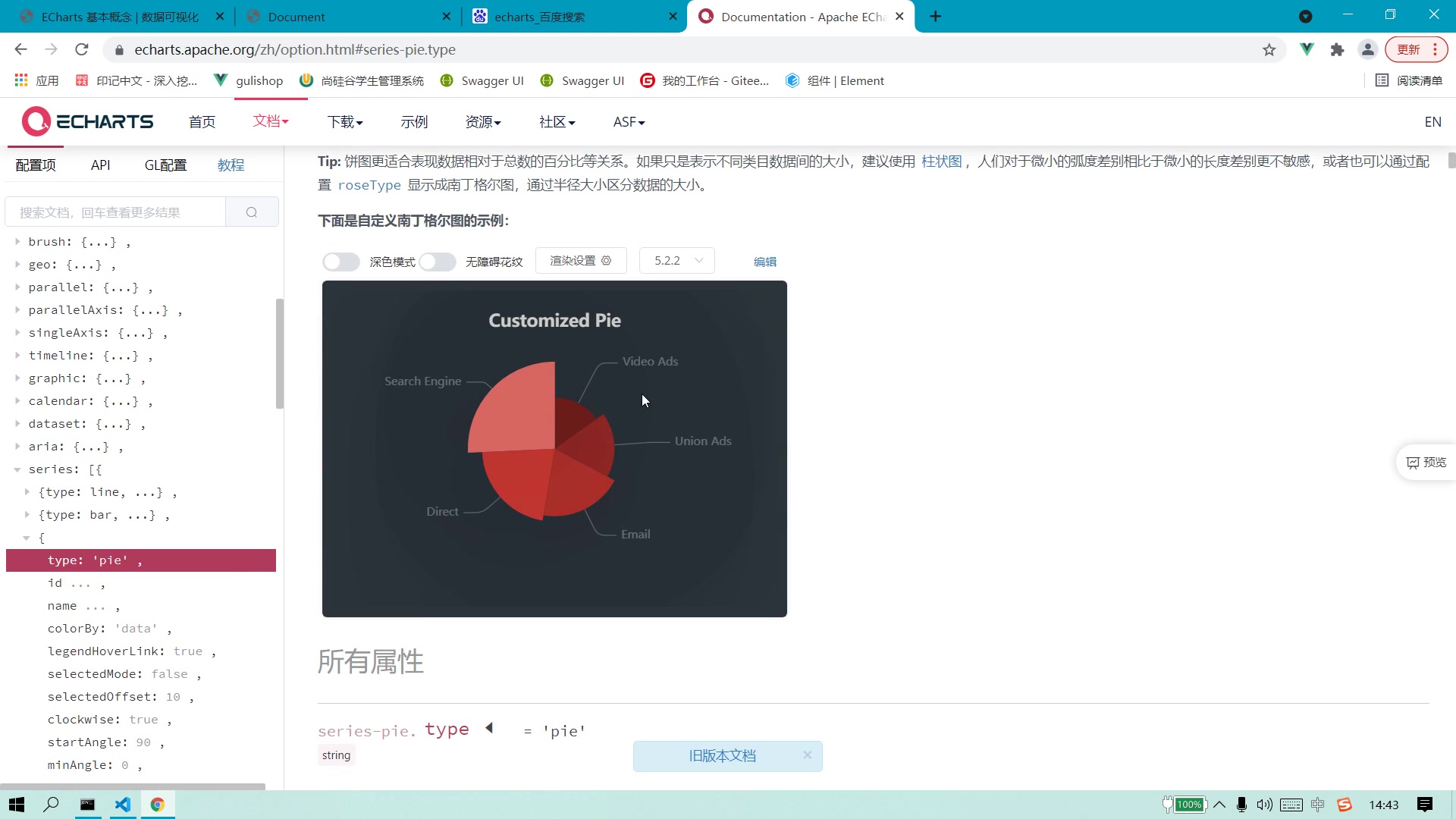Toggle 无障碍花纹 decal pattern switch

pos(438,262)
